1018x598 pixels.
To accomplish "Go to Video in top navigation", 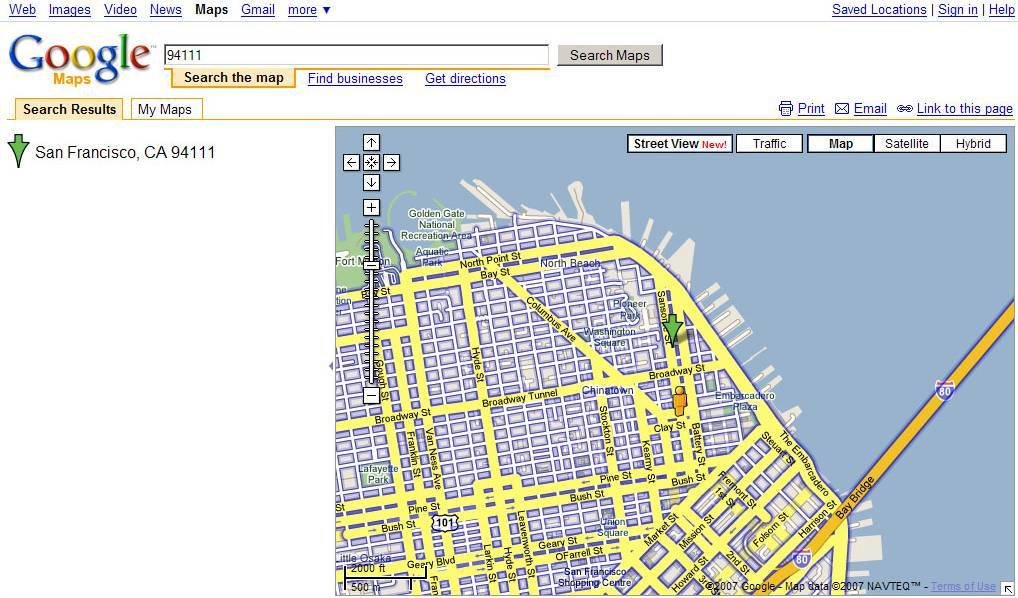I will 120,10.
